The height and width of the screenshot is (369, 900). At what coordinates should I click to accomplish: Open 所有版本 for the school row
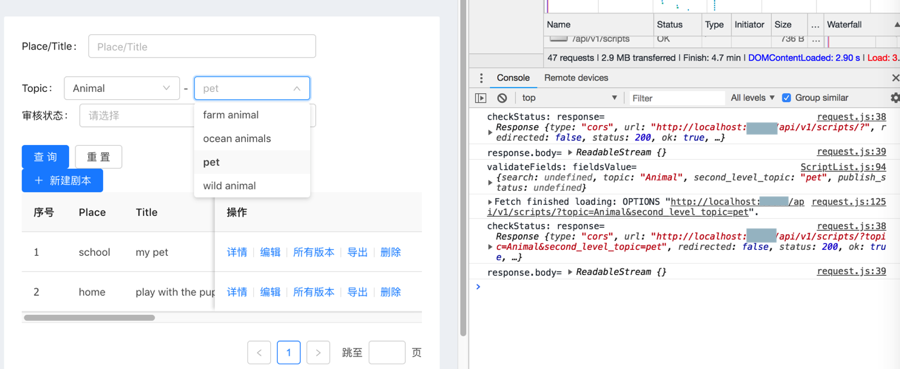tap(314, 252)
